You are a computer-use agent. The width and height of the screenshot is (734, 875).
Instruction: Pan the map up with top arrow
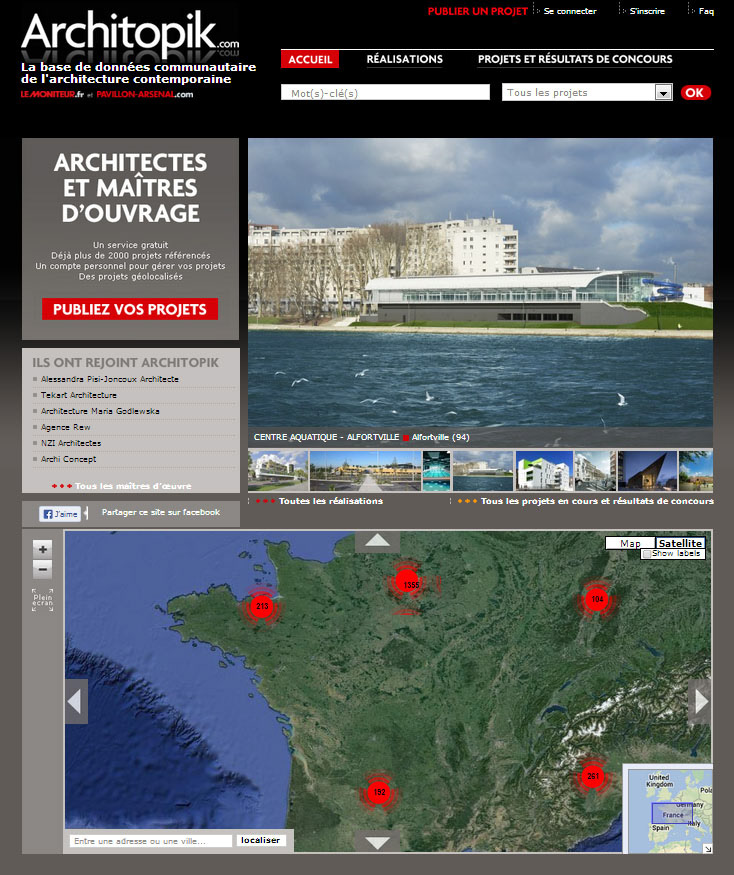[377, 541]
